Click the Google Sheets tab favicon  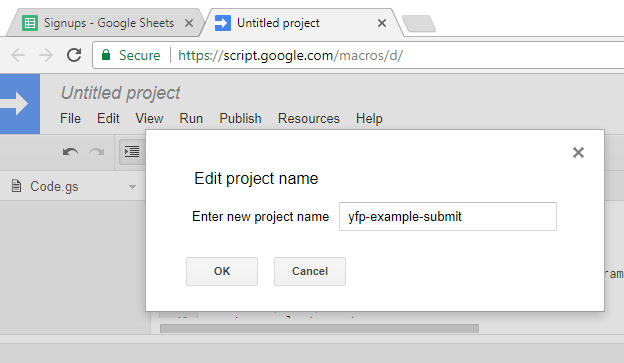click(30, 23)
